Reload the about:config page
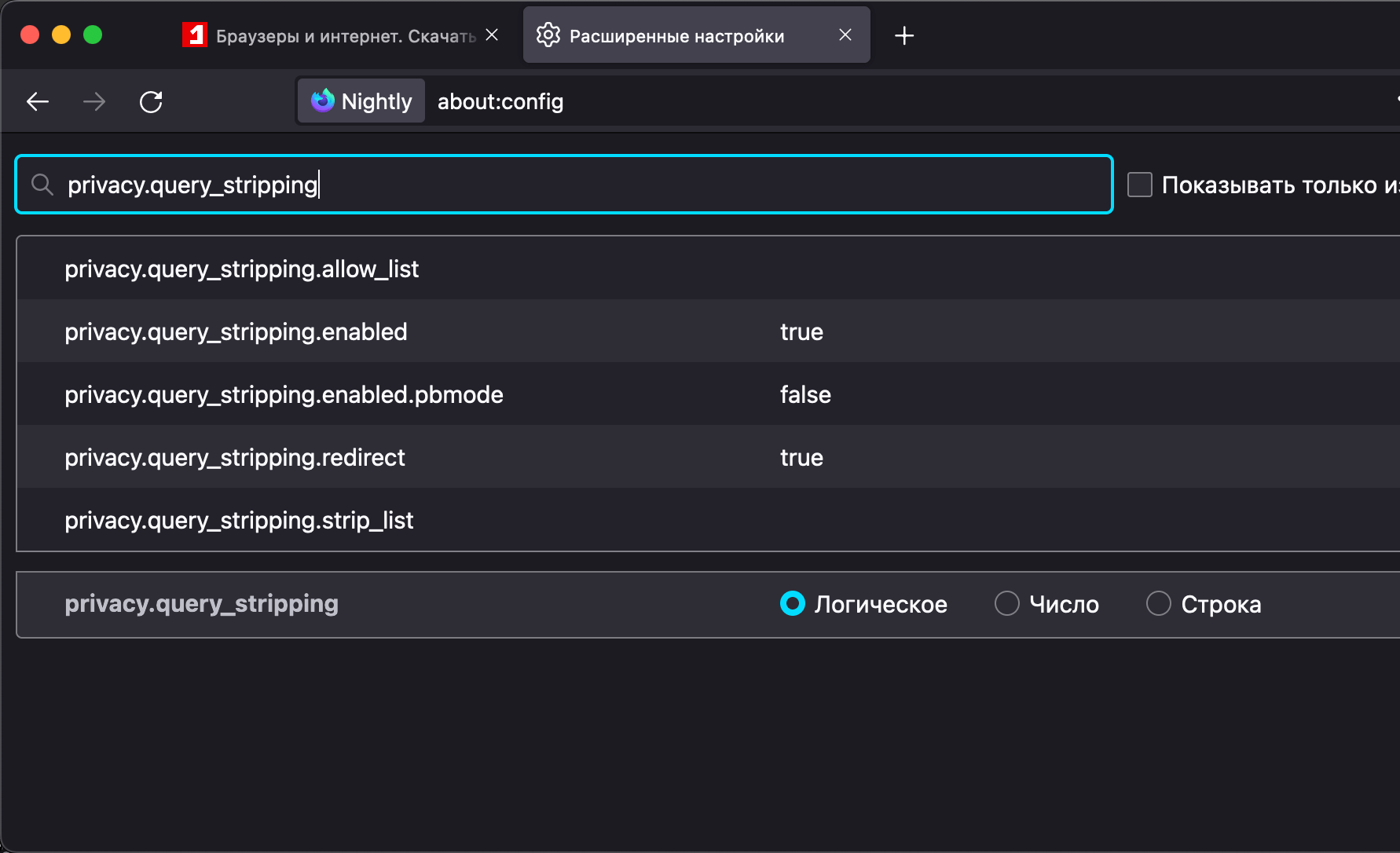 (x=151, y=101)
